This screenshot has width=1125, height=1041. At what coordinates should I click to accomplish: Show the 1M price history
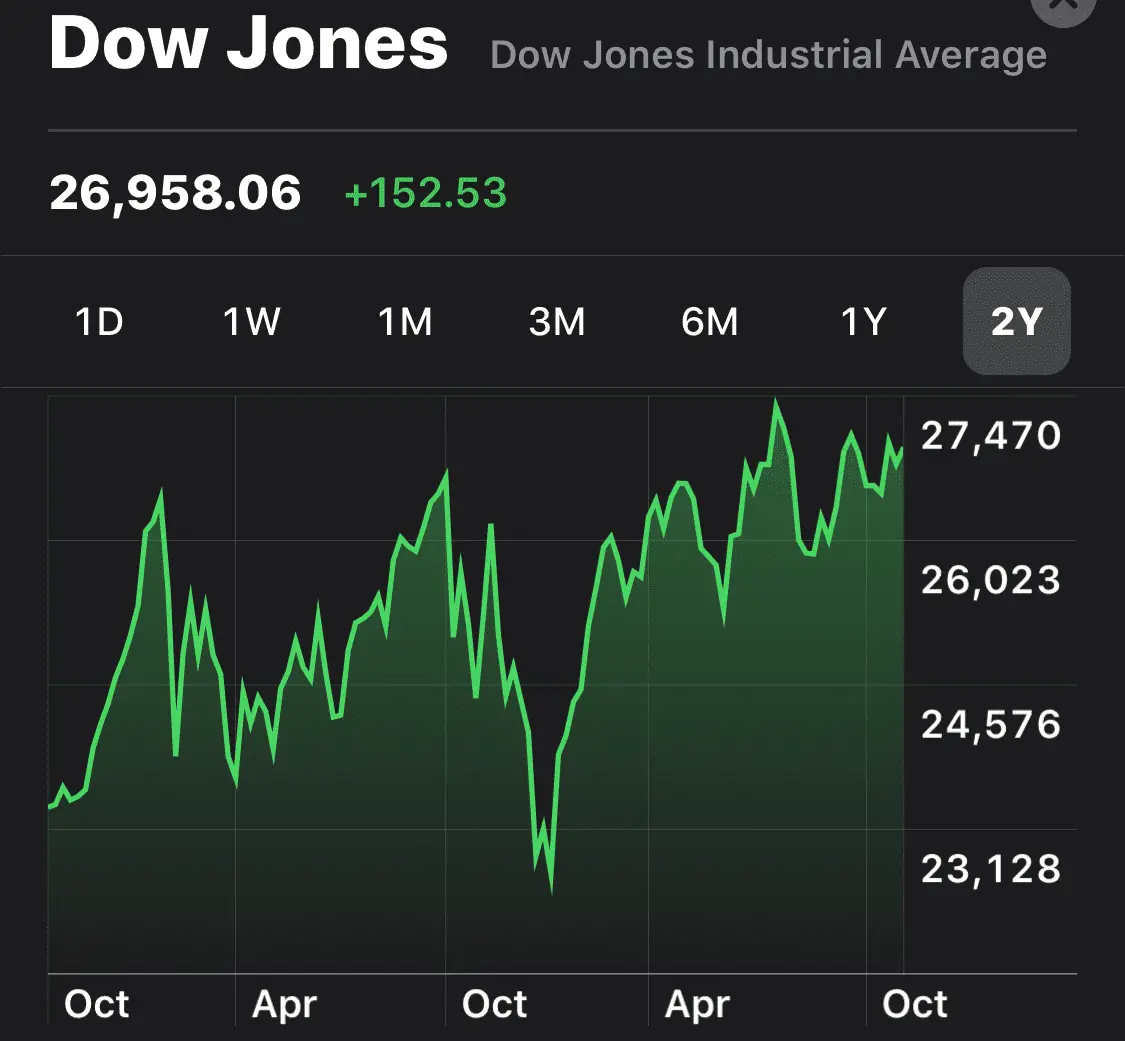pos(404,322)
